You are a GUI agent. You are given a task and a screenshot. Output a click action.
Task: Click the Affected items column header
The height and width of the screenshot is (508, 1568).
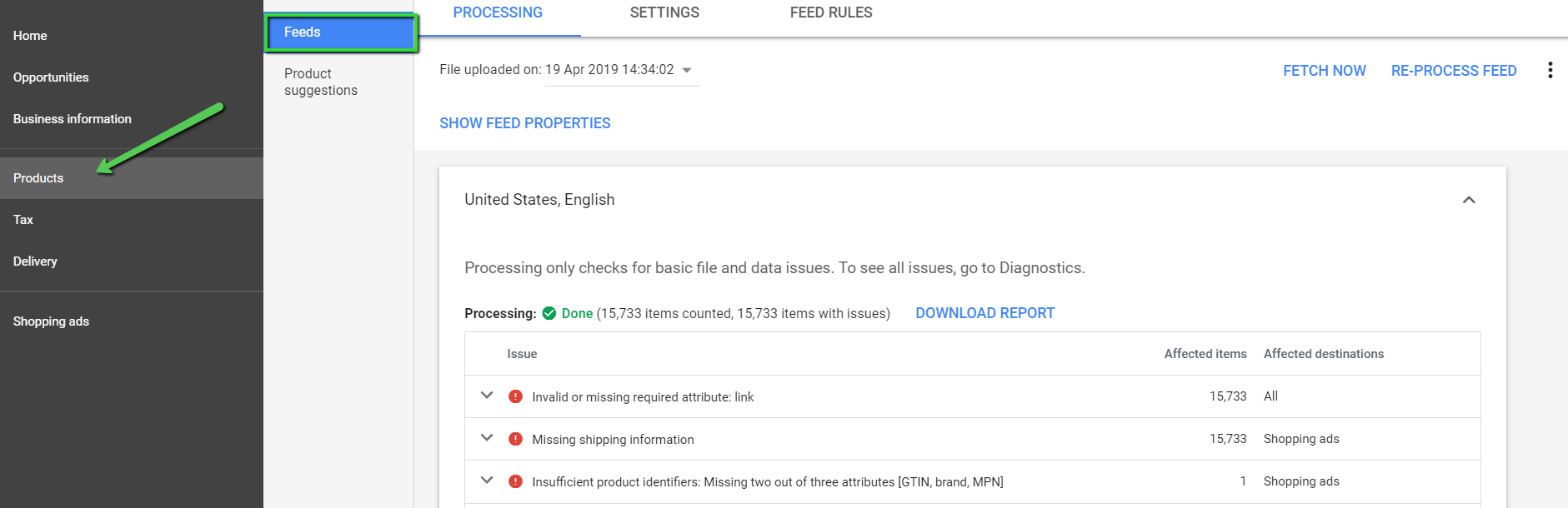click(x=1205, y=354)
